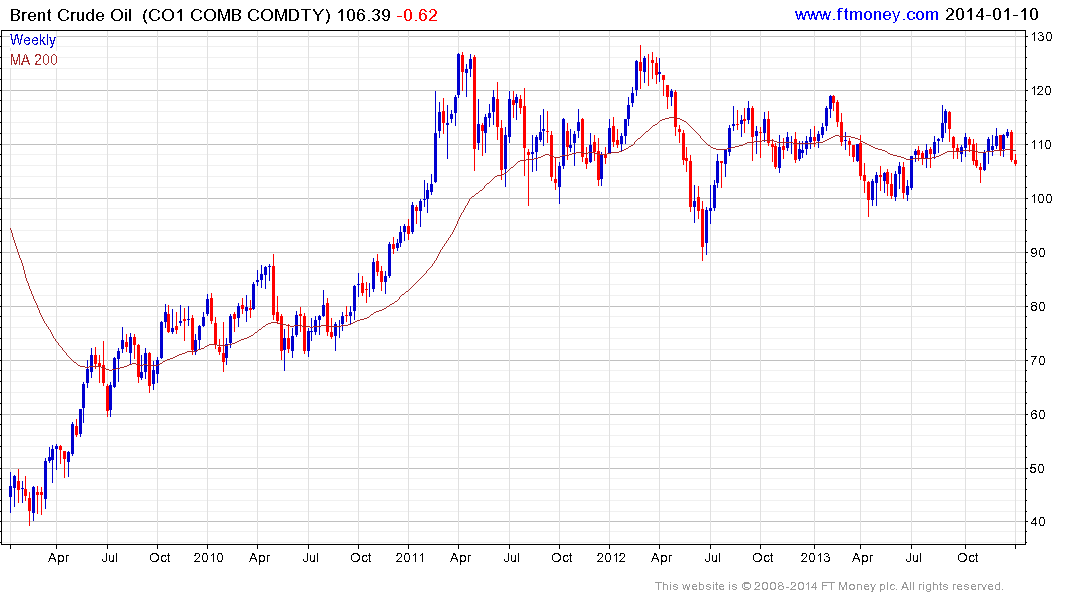Click the '2010' year label on time axis
The image size is (1075, 600).
pyautogui.click(x=208, y=557)
